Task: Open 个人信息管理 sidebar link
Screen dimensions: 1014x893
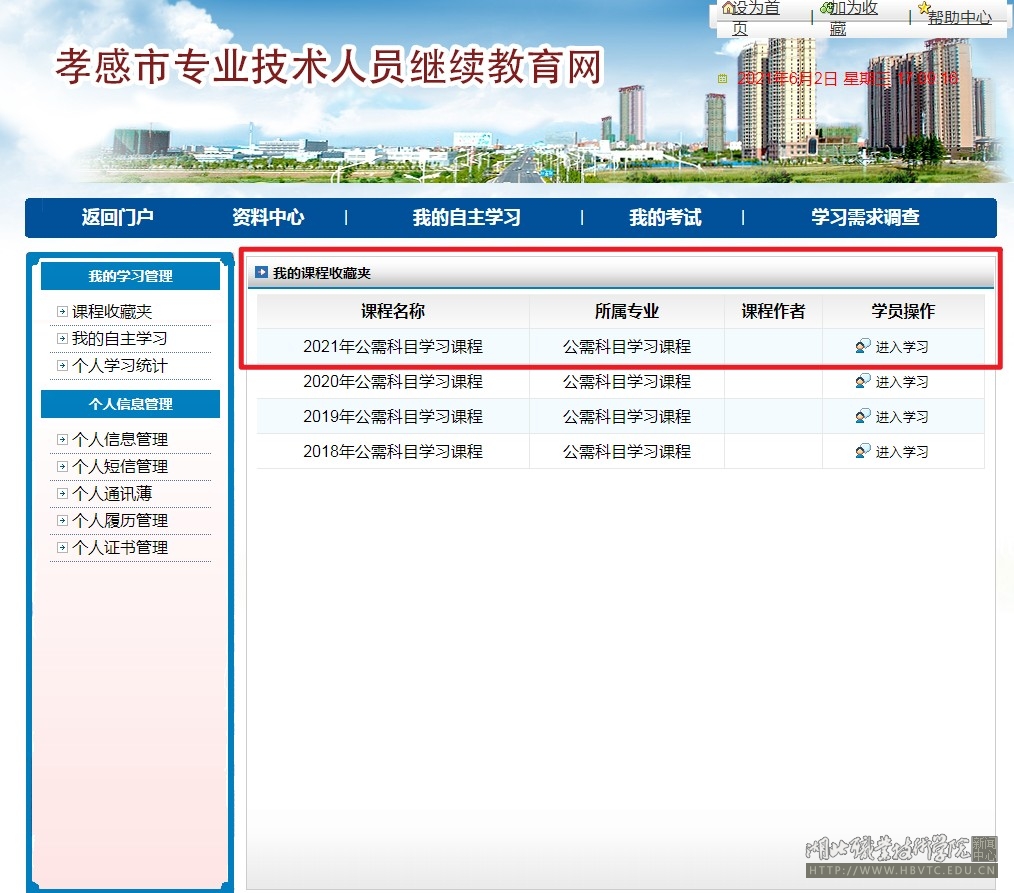Action: [119, 440]
